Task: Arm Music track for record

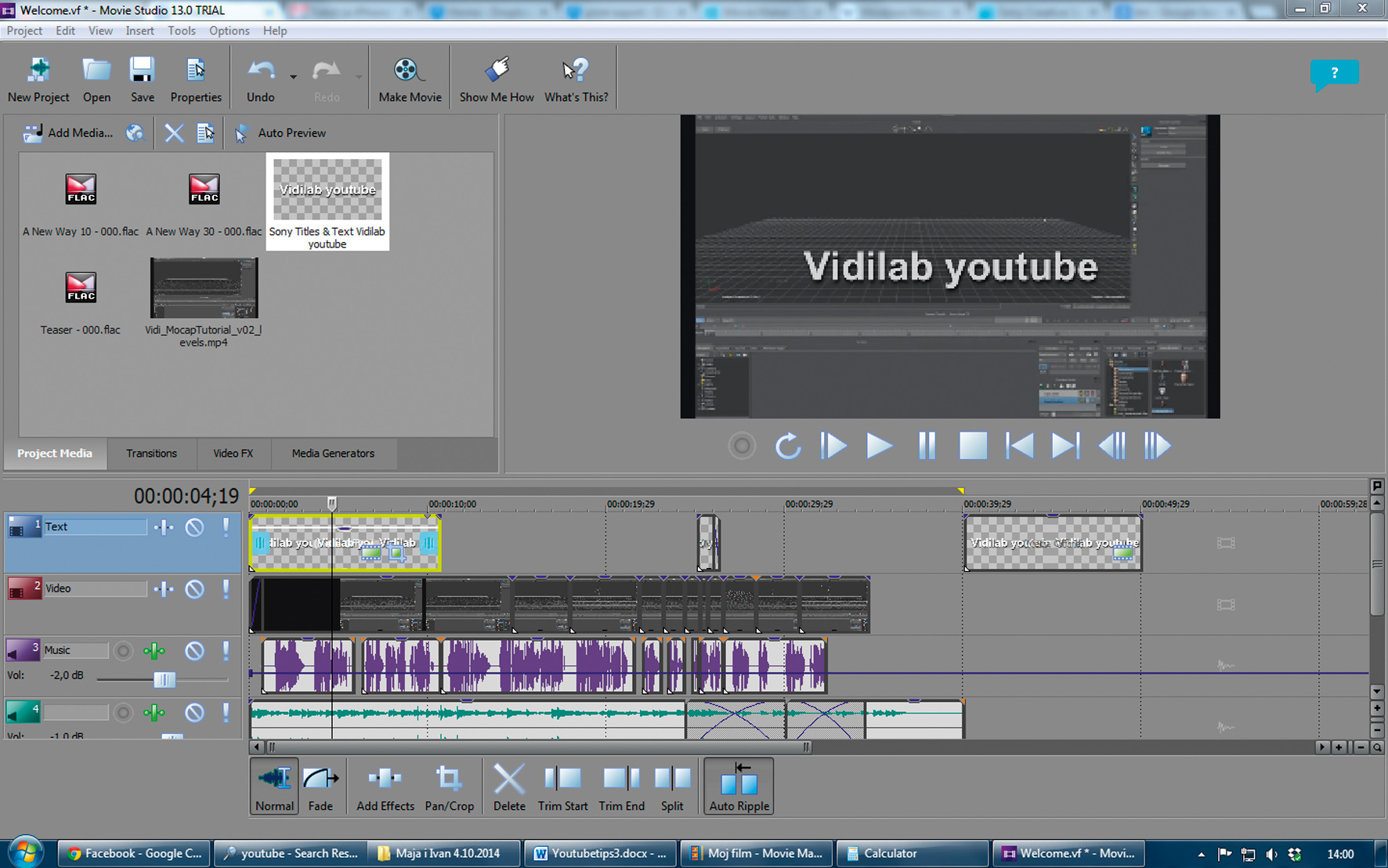Action: coord(123,651)
